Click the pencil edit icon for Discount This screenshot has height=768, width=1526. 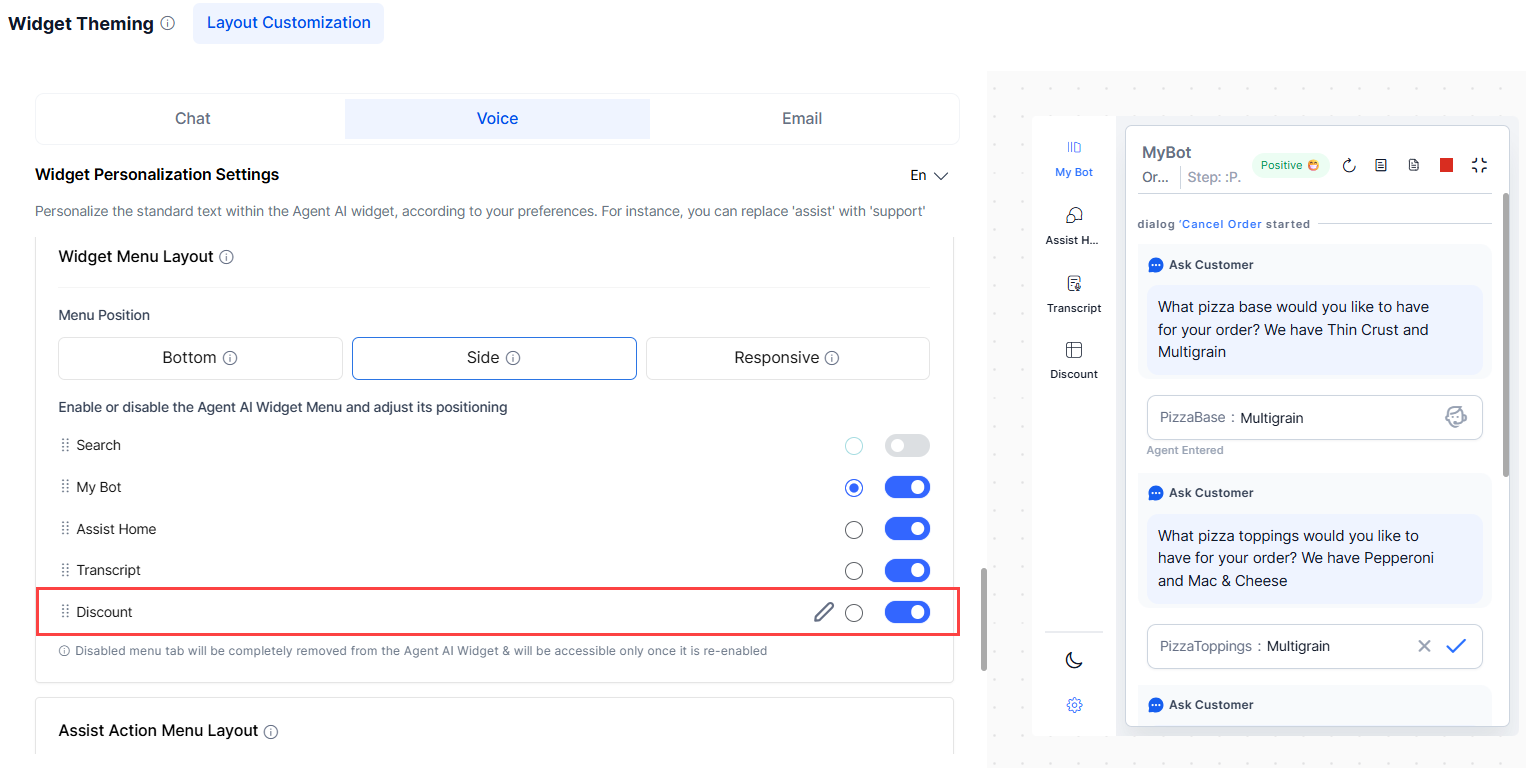click(823, 612)
